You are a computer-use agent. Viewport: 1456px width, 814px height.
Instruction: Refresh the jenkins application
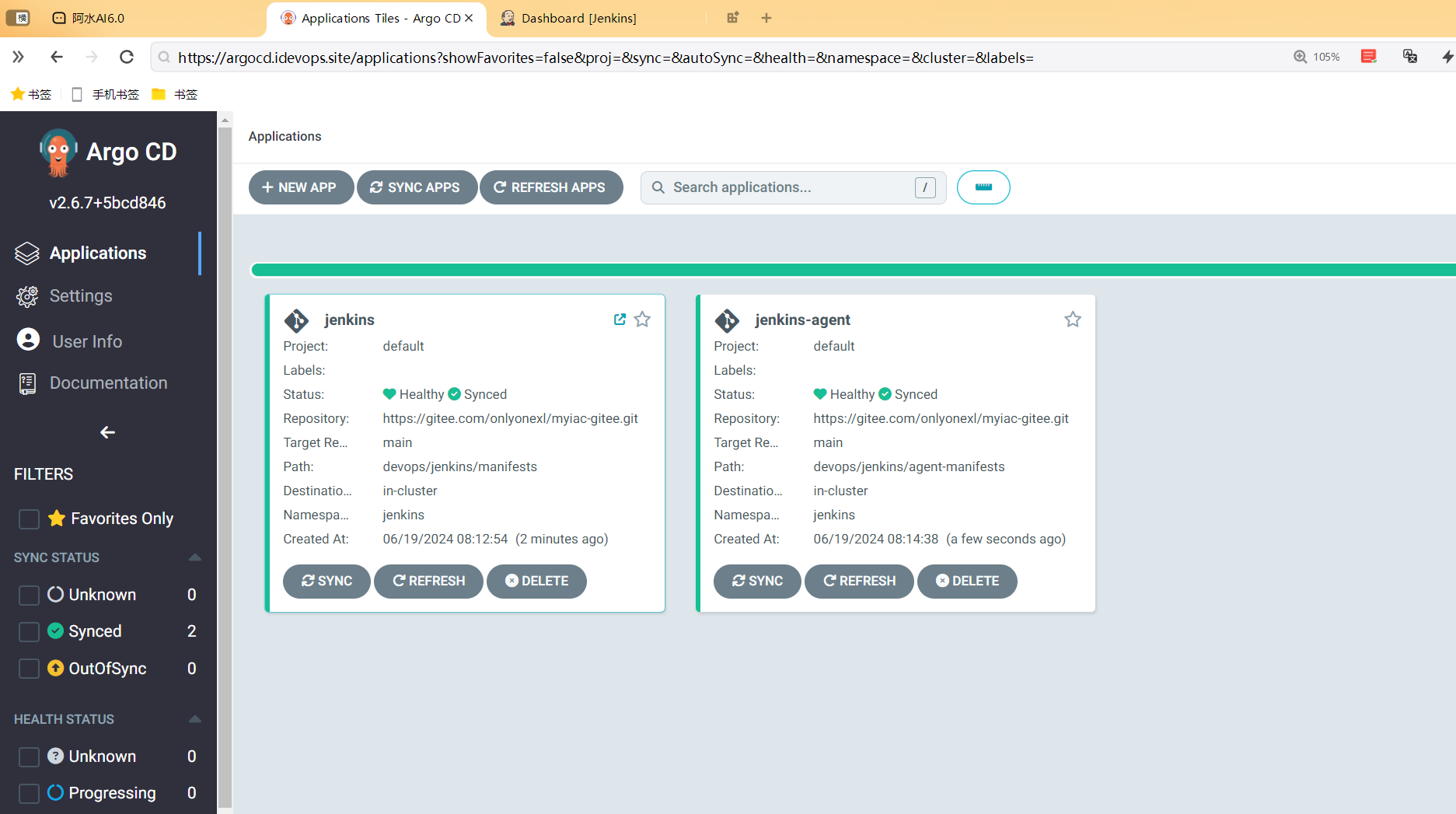(x=428, y=581)
